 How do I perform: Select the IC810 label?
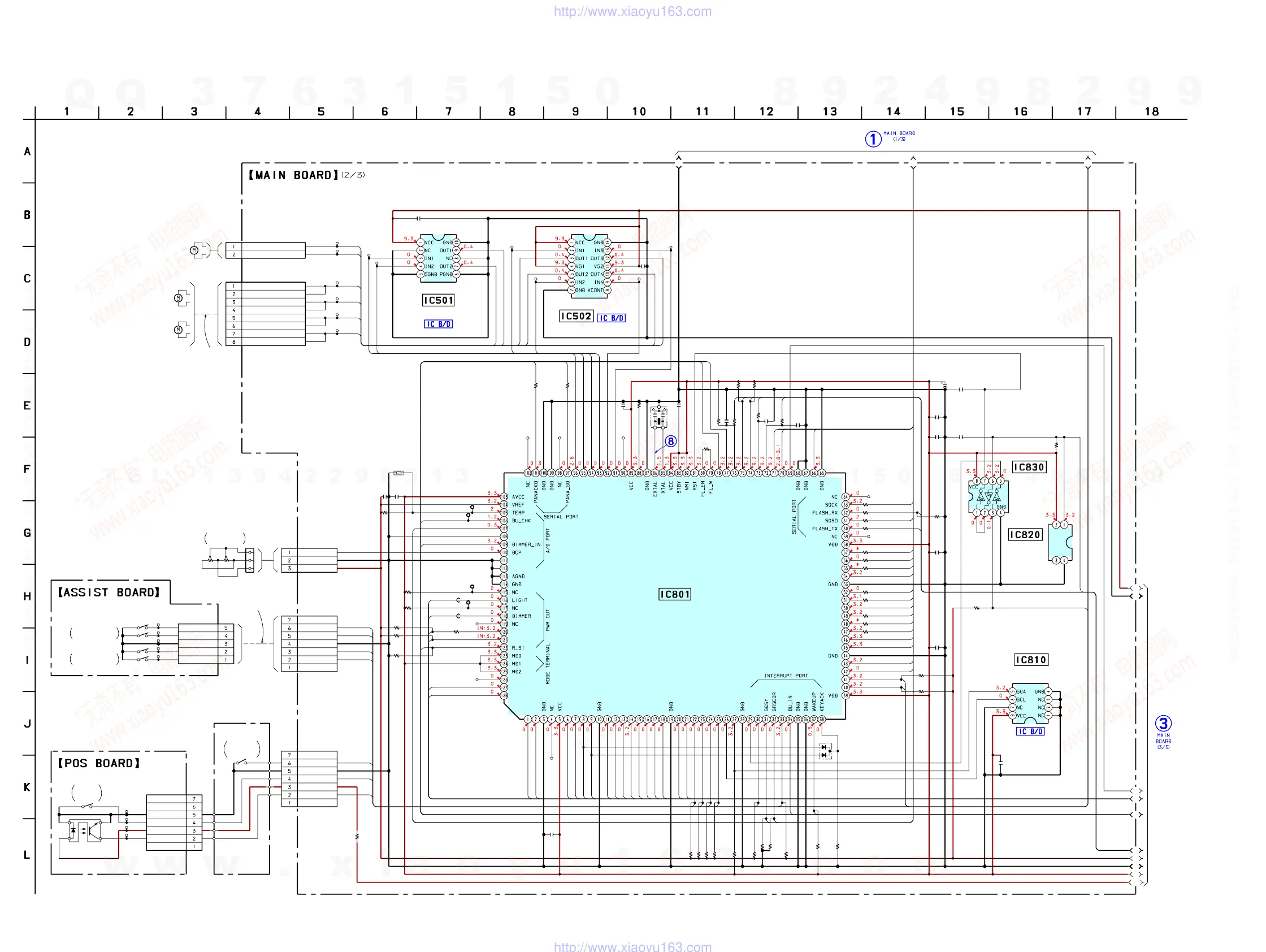(1031, 660)
